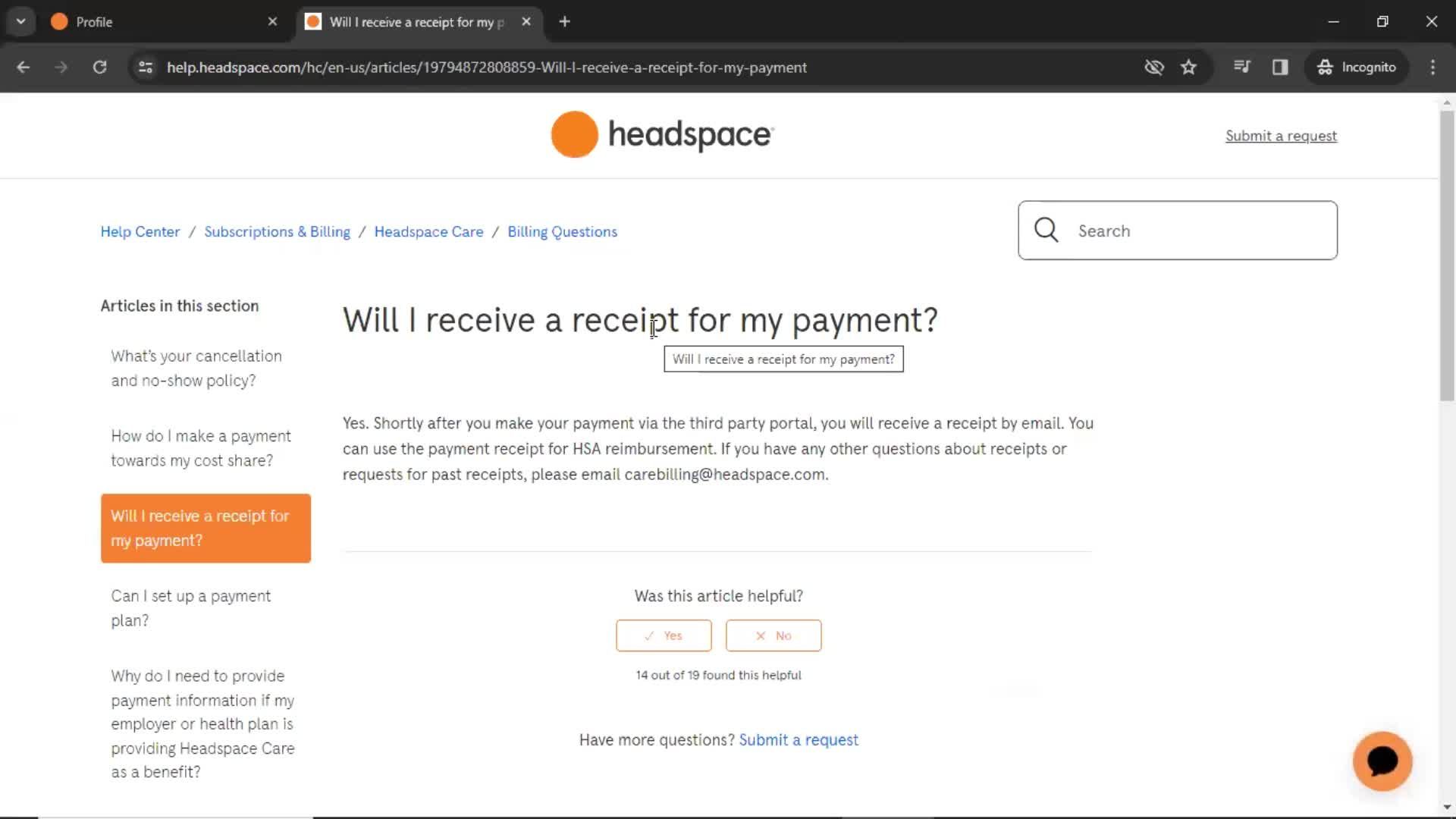Open the chat support bubble
The width and height of the screenshot is (1456, 819).
(x=1382, y=761)
